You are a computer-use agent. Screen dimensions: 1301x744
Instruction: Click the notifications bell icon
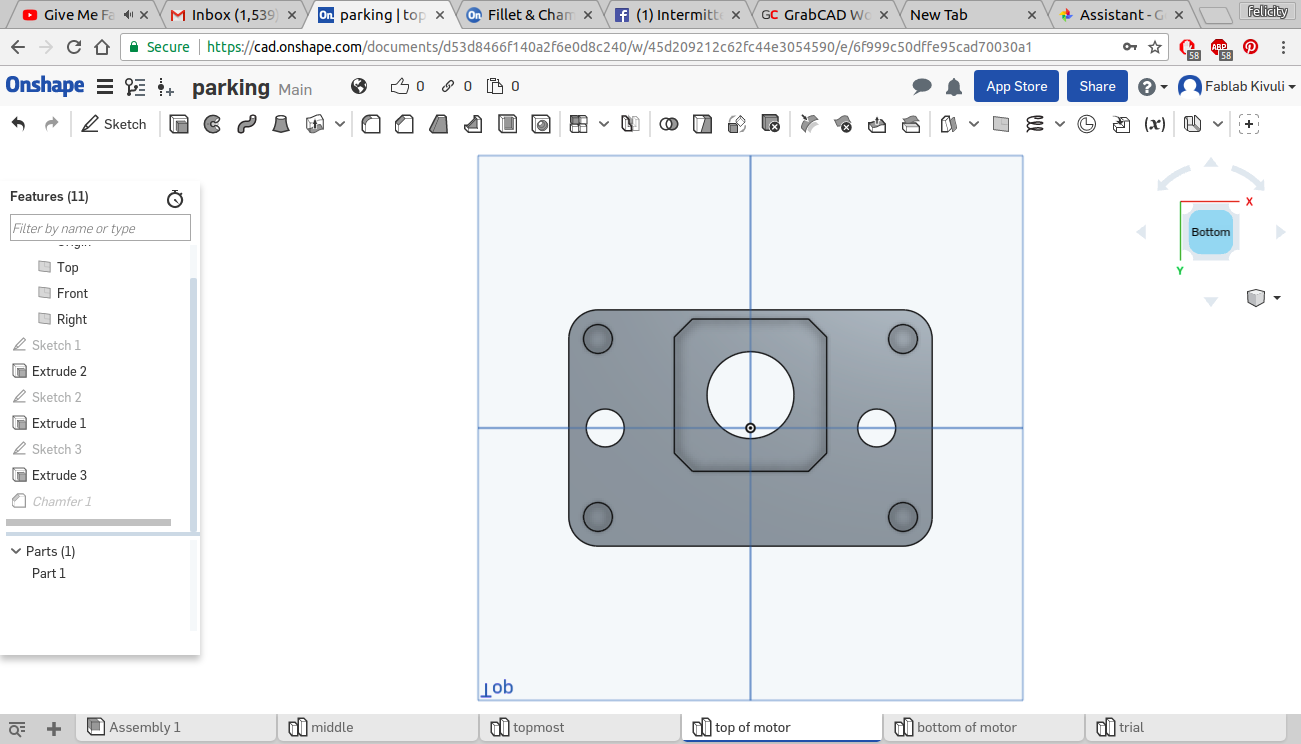coord(954,87)
